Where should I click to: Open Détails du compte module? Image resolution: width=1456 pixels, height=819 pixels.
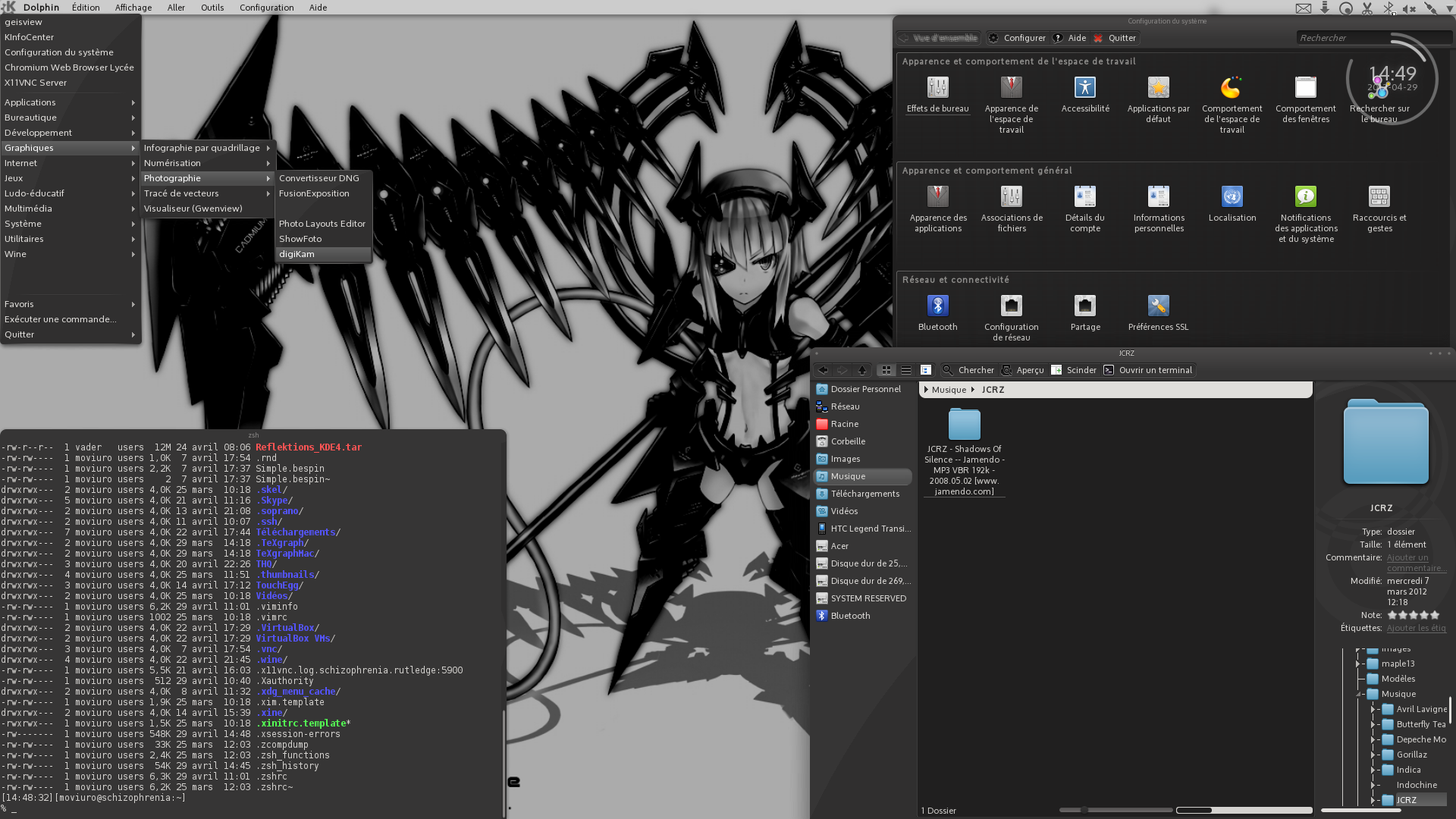[x=1085, y=209]
